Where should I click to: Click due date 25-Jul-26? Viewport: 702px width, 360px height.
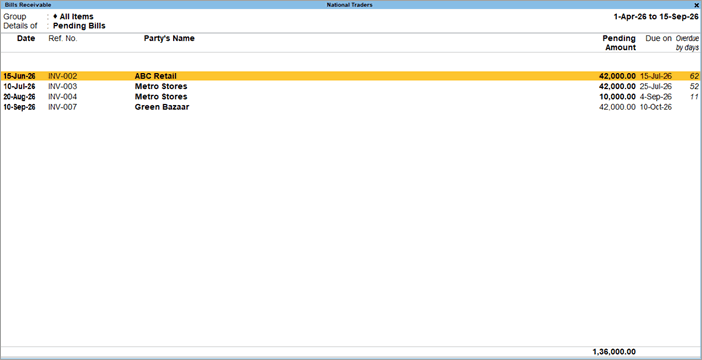click(656, 86)
